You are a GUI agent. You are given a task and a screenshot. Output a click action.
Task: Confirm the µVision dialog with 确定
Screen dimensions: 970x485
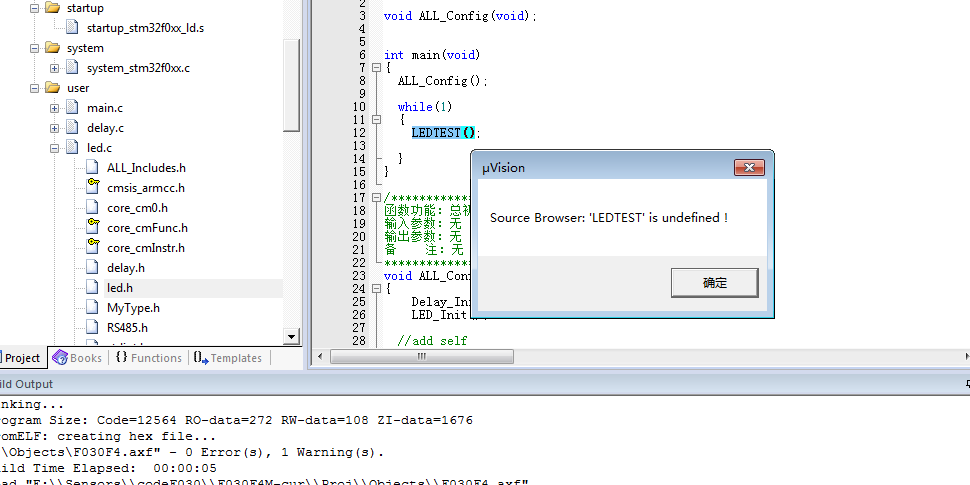pyautogui.click(x=715, y=283)
